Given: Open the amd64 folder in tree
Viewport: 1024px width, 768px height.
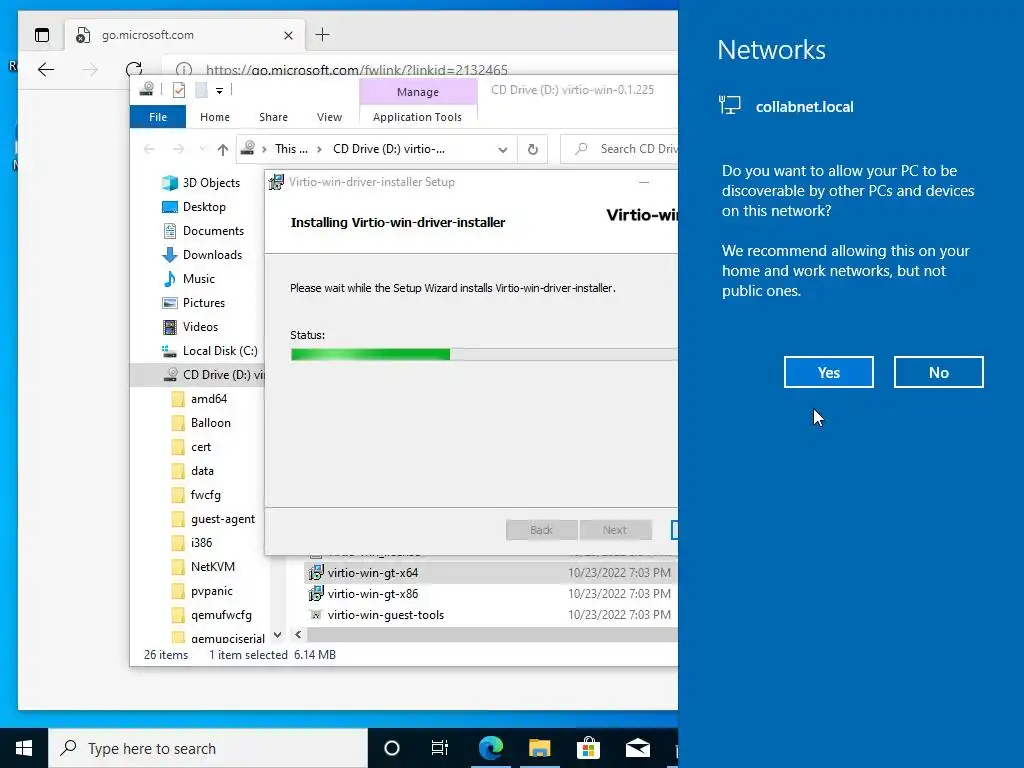Looking at the screenshot, I should point(199,399).
